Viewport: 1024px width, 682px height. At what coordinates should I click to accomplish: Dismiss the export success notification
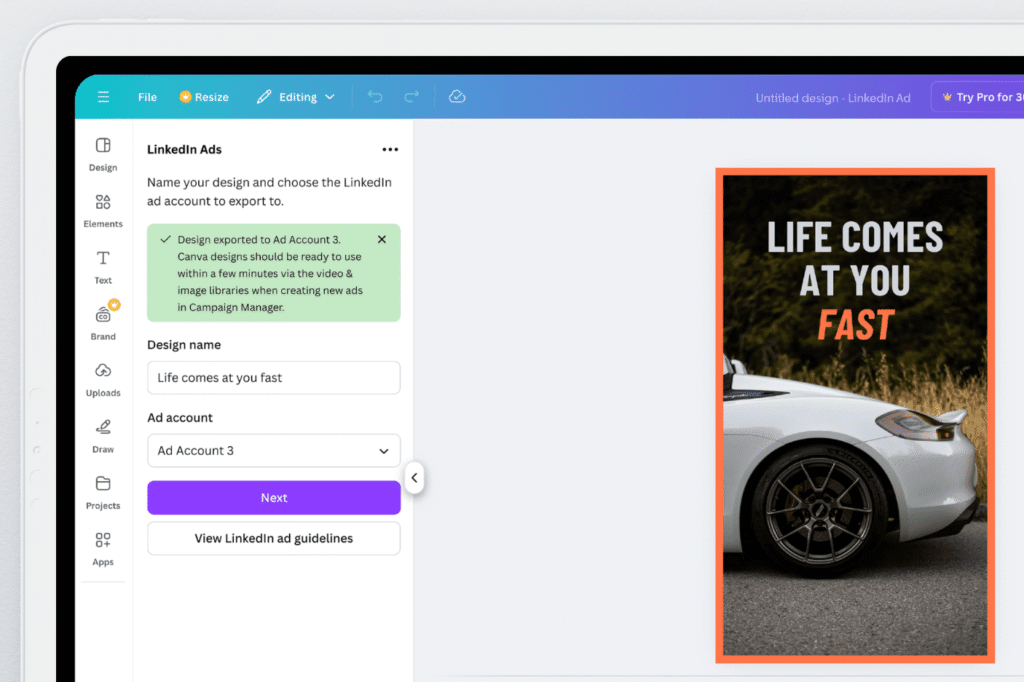(381, 239)
